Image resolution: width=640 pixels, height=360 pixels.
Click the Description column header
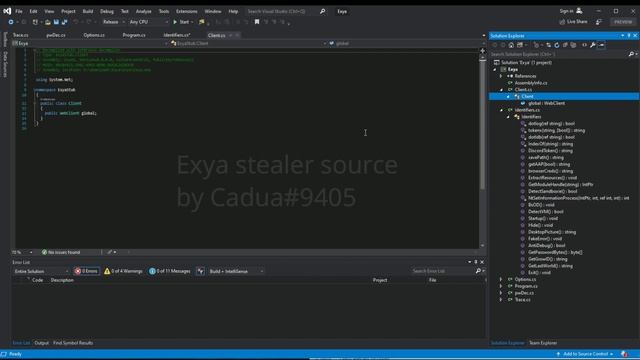click(62, 280)
